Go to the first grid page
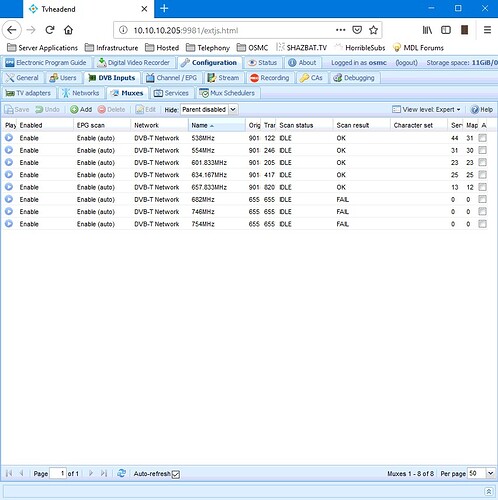498x500 pixels. click(9, 473)
